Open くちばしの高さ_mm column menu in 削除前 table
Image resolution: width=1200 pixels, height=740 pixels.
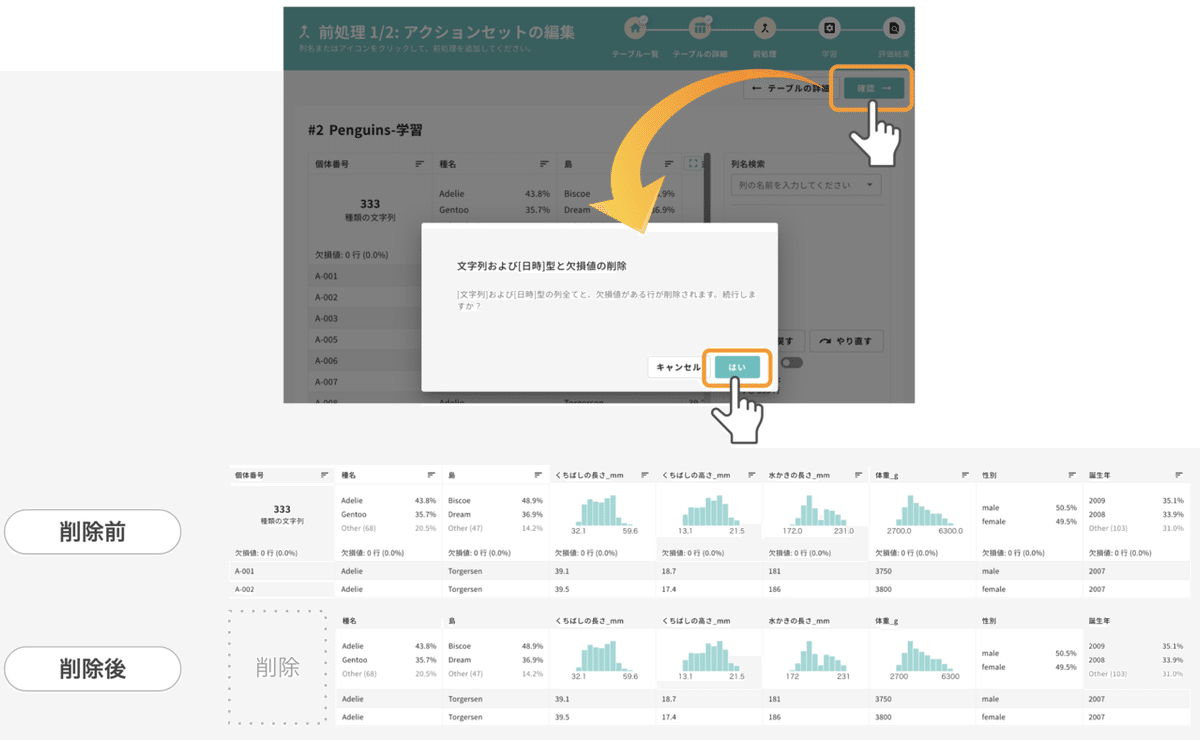pyautogui.click(x=752, y=475)
